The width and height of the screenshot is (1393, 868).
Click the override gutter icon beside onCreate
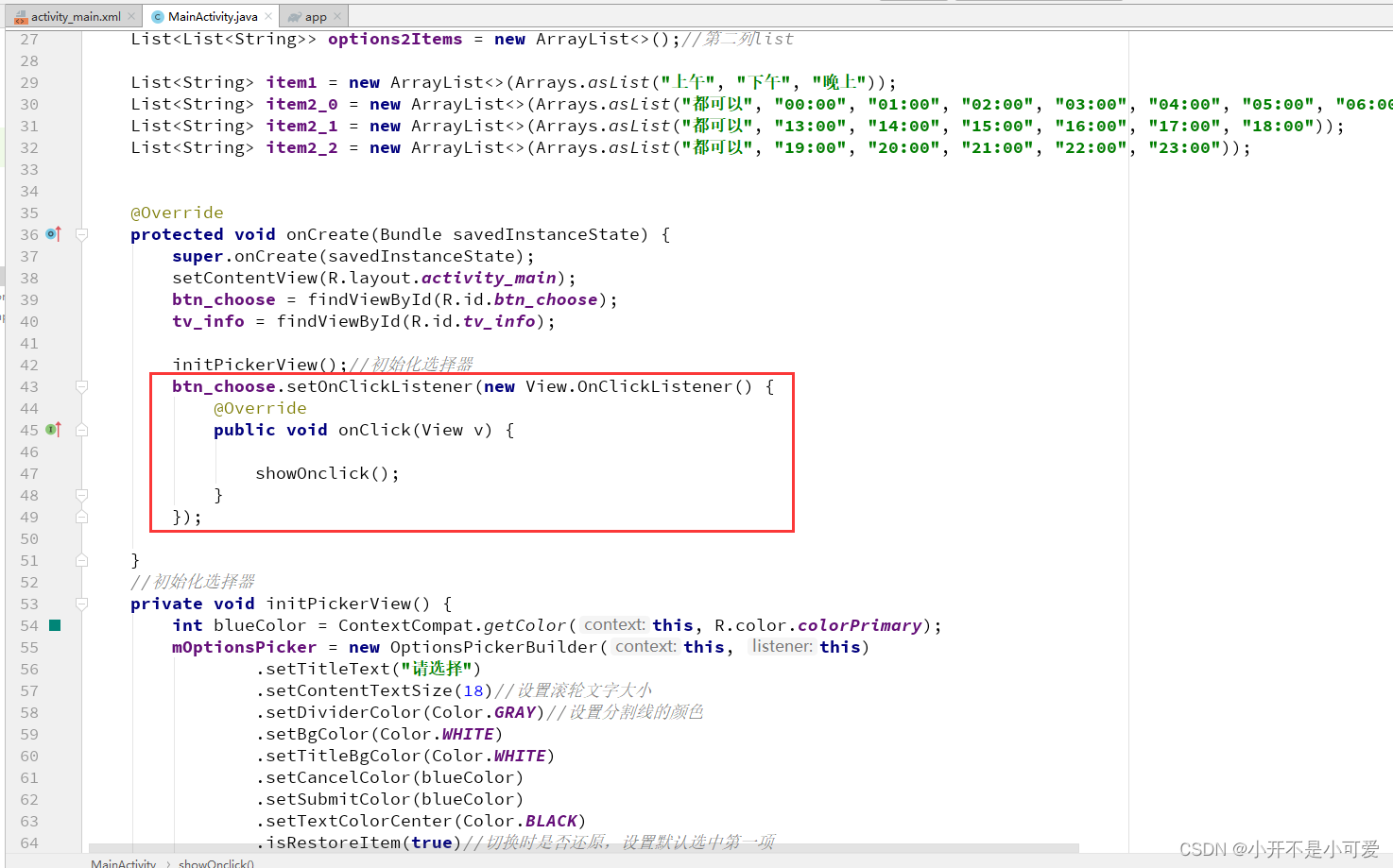coord(54,233)
